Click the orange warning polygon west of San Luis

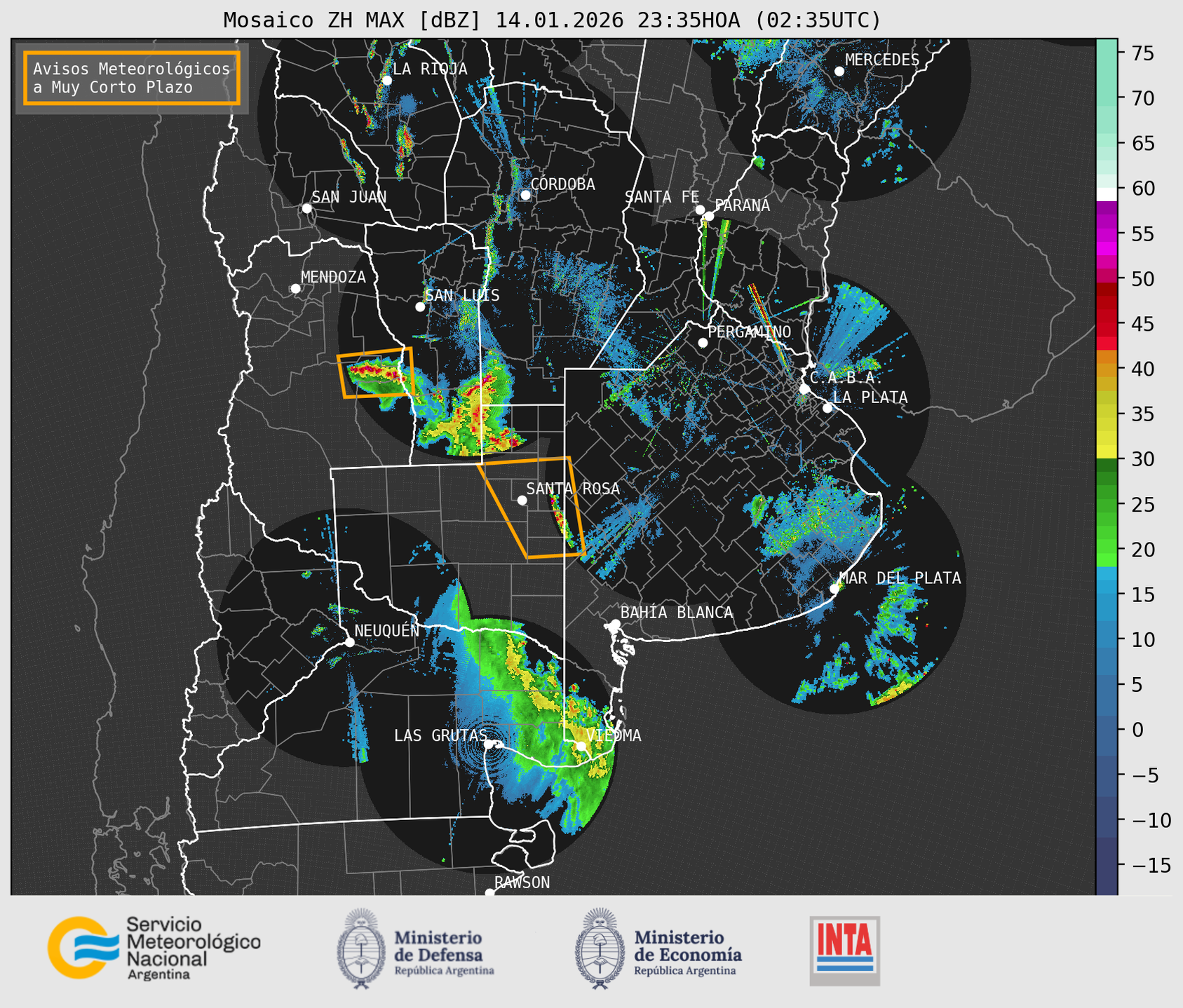coord(376,372)
